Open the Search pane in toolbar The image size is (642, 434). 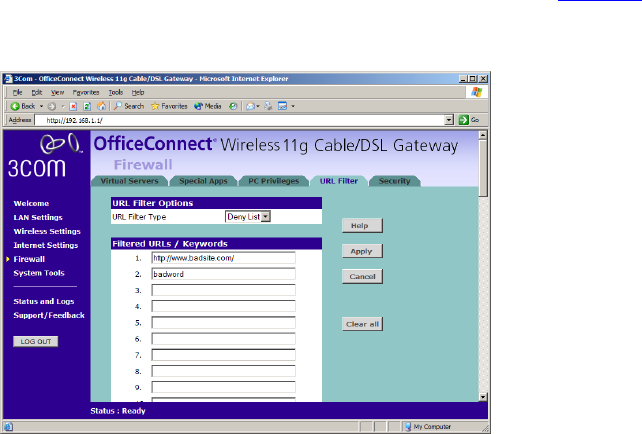coord(129,106)
